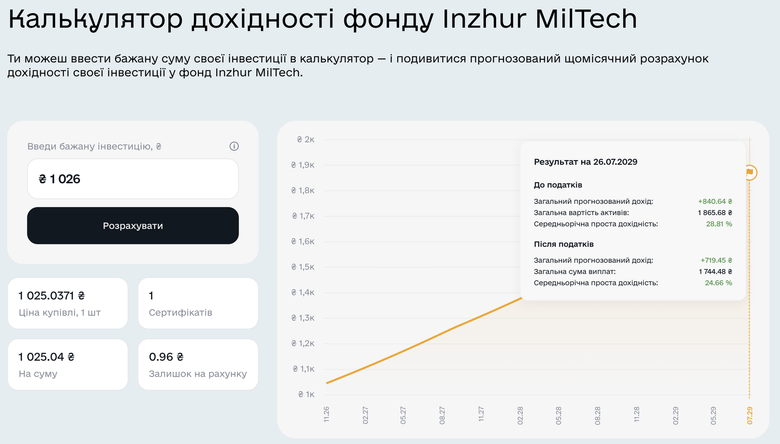Image resolution: width=780 pixels, height=444 pixels.
Task: Click the Калькулятор дохідності фонду Inzhur MilTech title
Action: click(x=322, y=19)
